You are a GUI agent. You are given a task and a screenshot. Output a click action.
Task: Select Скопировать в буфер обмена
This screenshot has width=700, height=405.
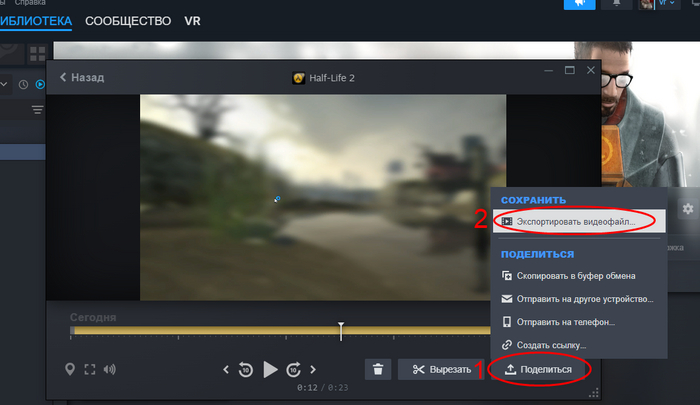point(579,276)
